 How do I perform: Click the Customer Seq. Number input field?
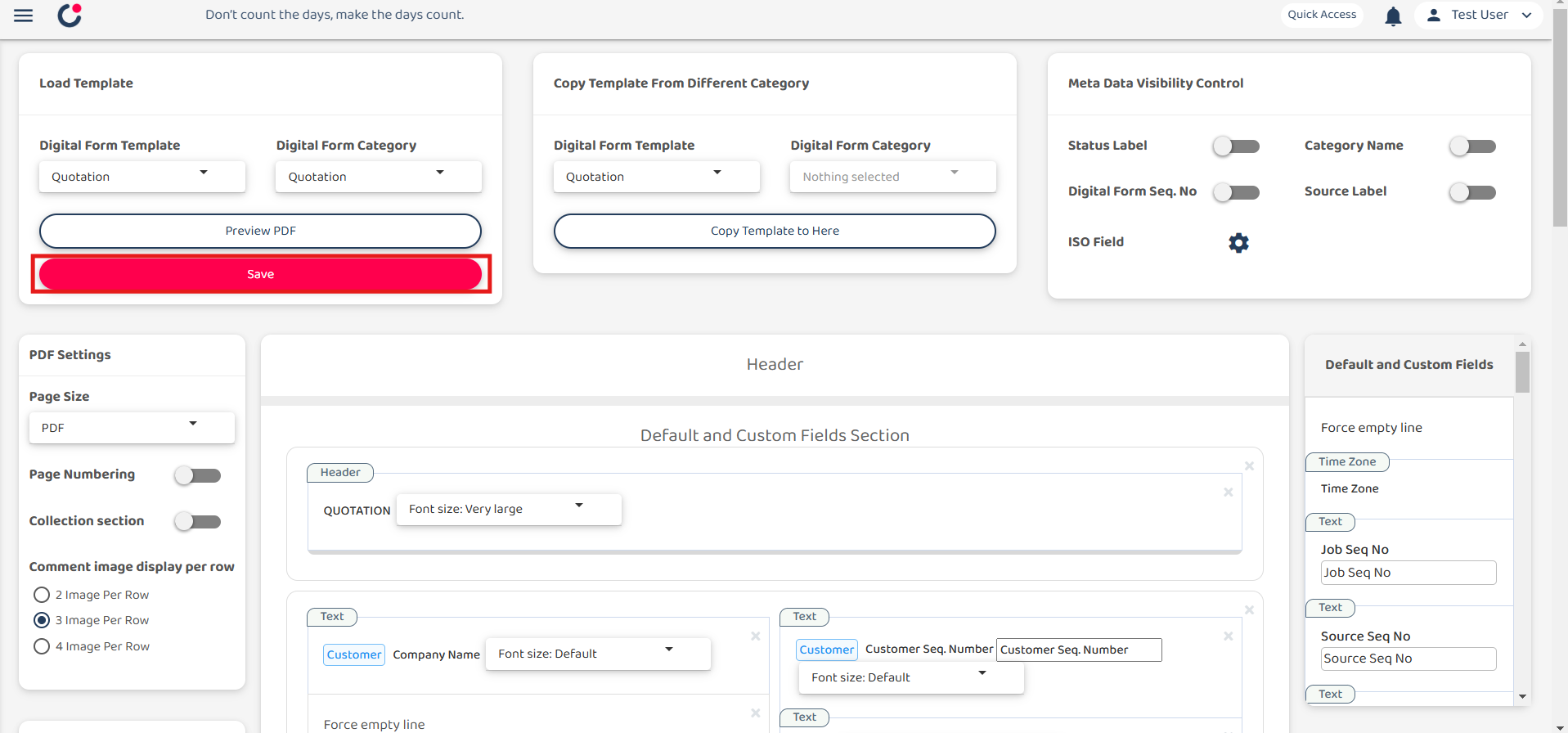1079,650
